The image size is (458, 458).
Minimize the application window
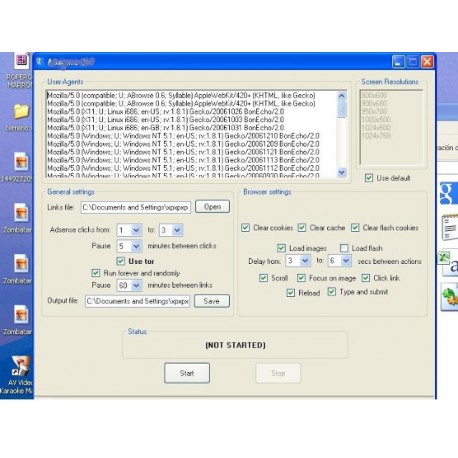(x=398, y=62)
